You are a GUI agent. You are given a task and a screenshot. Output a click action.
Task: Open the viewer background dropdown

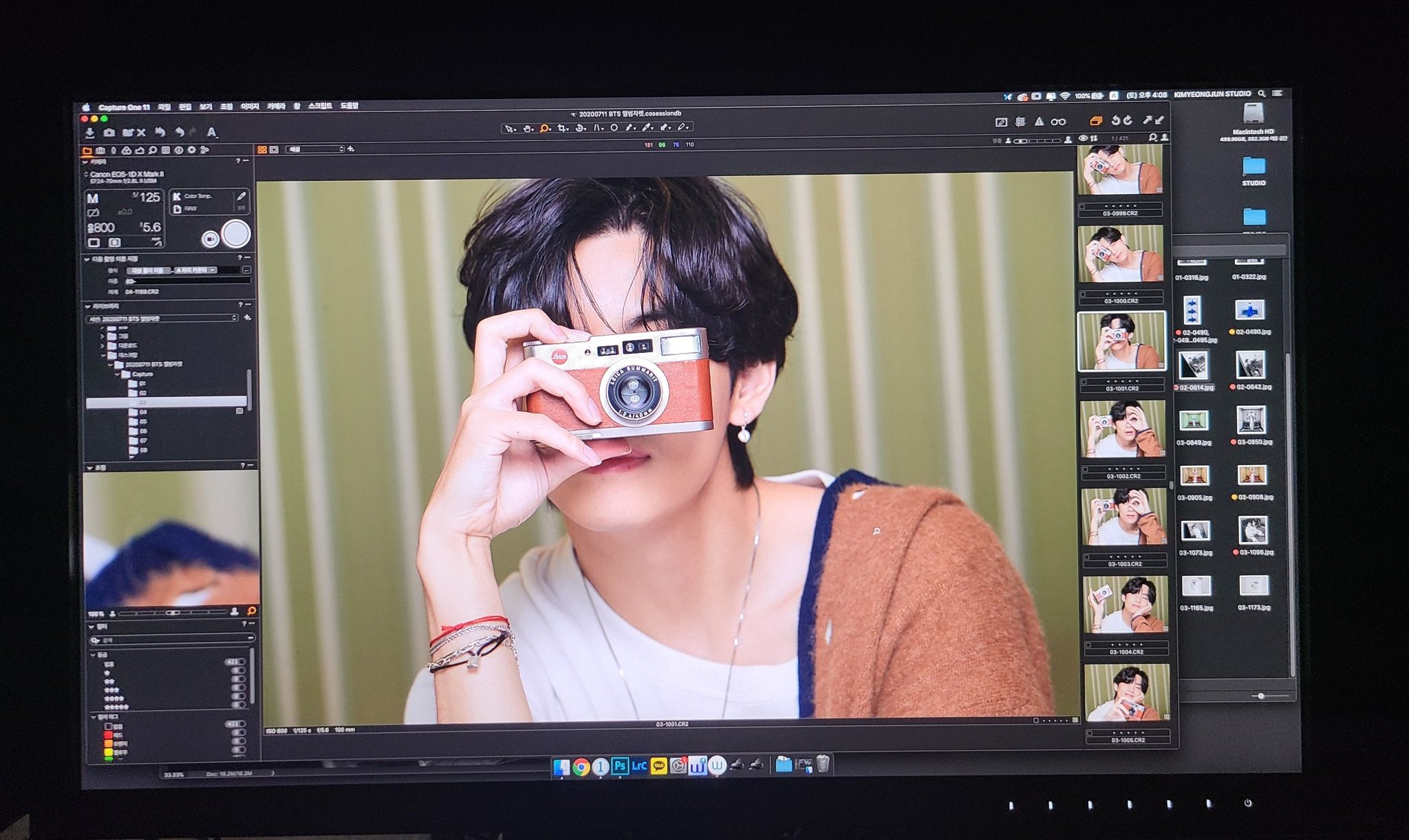(x=315, y=149)
